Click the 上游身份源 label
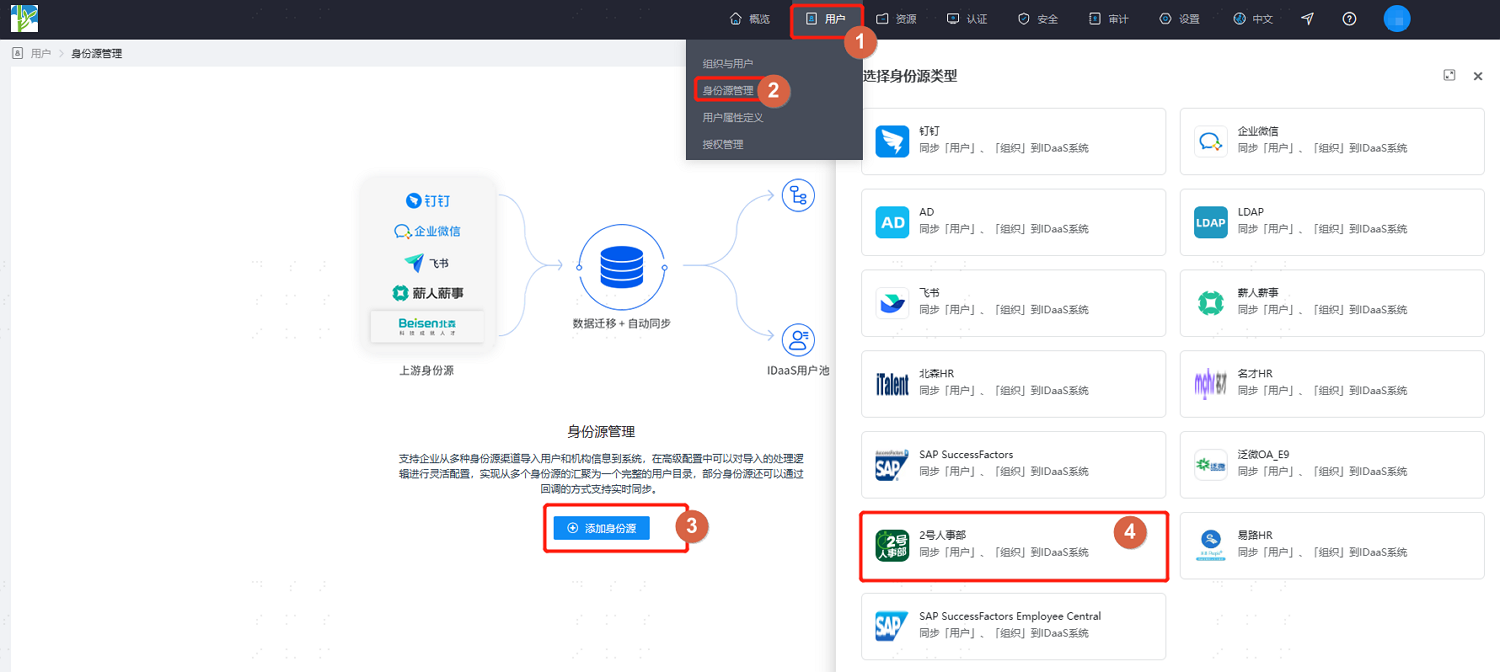The width and height of the screenshot is (1500, 672). (426, 370)
